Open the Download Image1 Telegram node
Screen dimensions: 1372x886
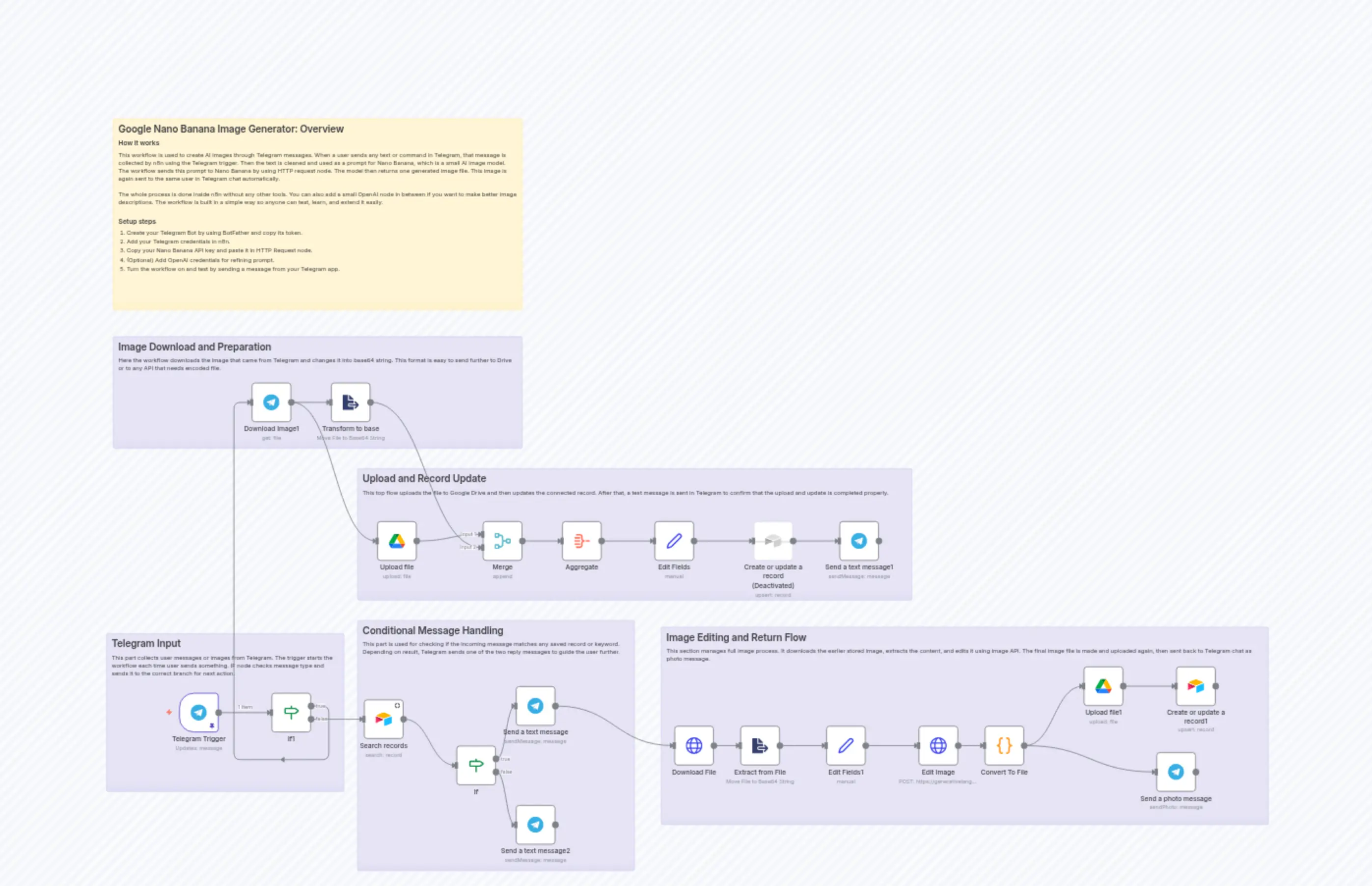(271, 403)
